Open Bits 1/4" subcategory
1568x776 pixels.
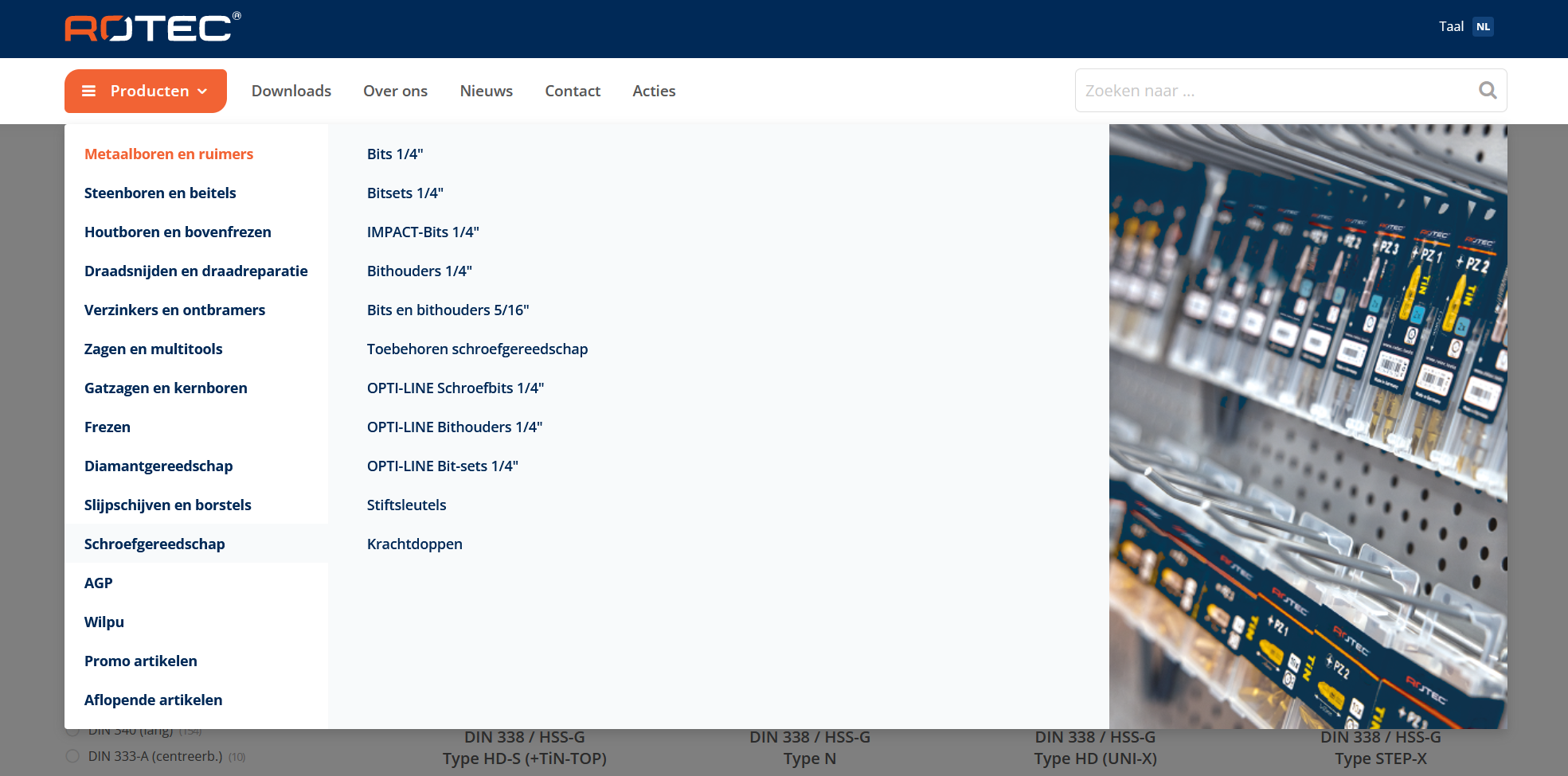coord(395,154)
